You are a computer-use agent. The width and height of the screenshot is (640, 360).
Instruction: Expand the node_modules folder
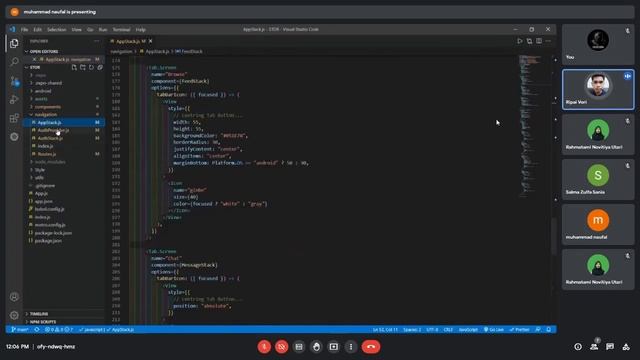coord(64,162)
